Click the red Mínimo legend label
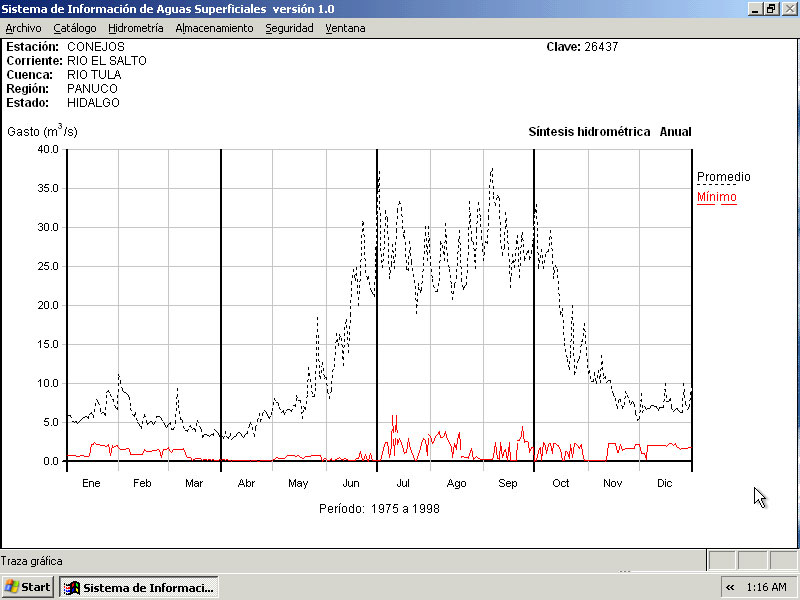Screen dimensions: 800x600 point(716,197)
